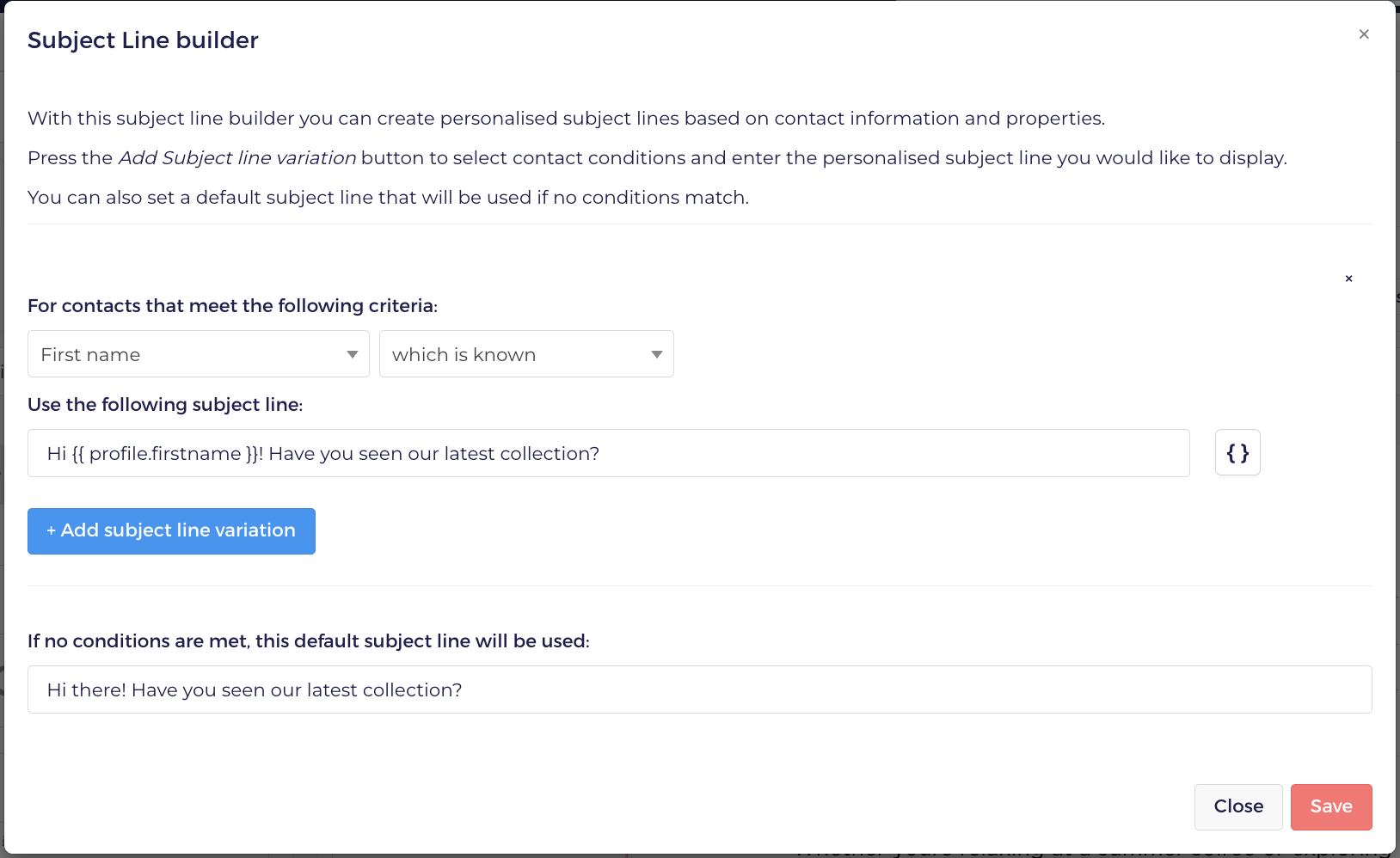Click the 'With this subject line builder' intro sentence
Viewport: 1400px width, 858px height.
tap(566, 119)
